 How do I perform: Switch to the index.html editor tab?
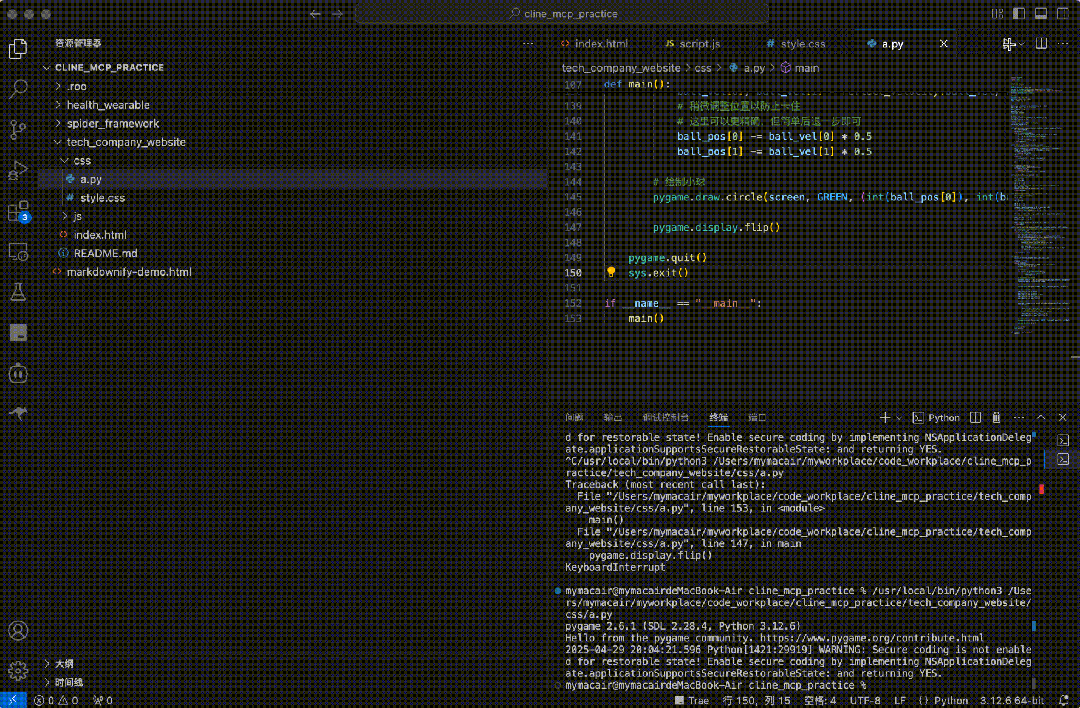click(x=600, y=44)
